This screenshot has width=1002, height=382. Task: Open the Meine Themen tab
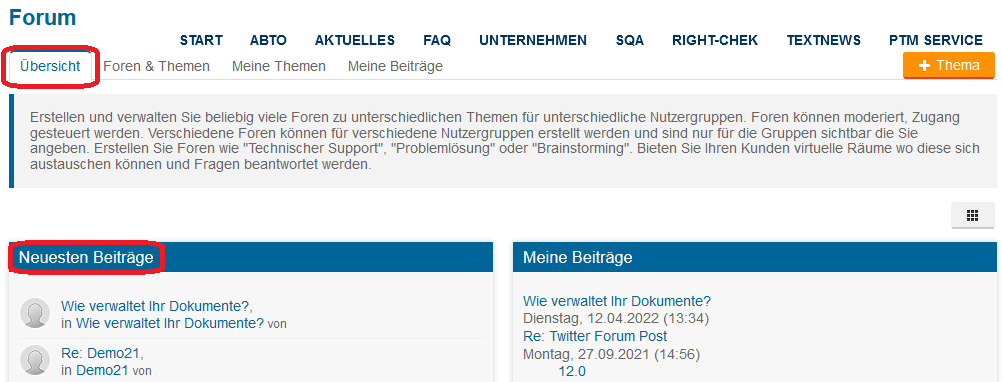(279, 66)
